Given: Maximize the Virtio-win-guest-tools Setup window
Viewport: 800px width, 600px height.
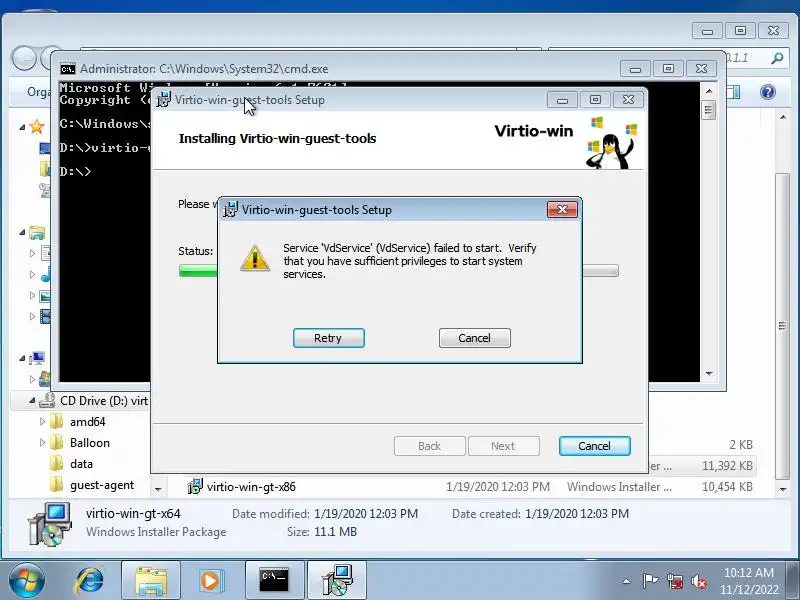Looking at the screenshot, I should click(x=595, y=99).
